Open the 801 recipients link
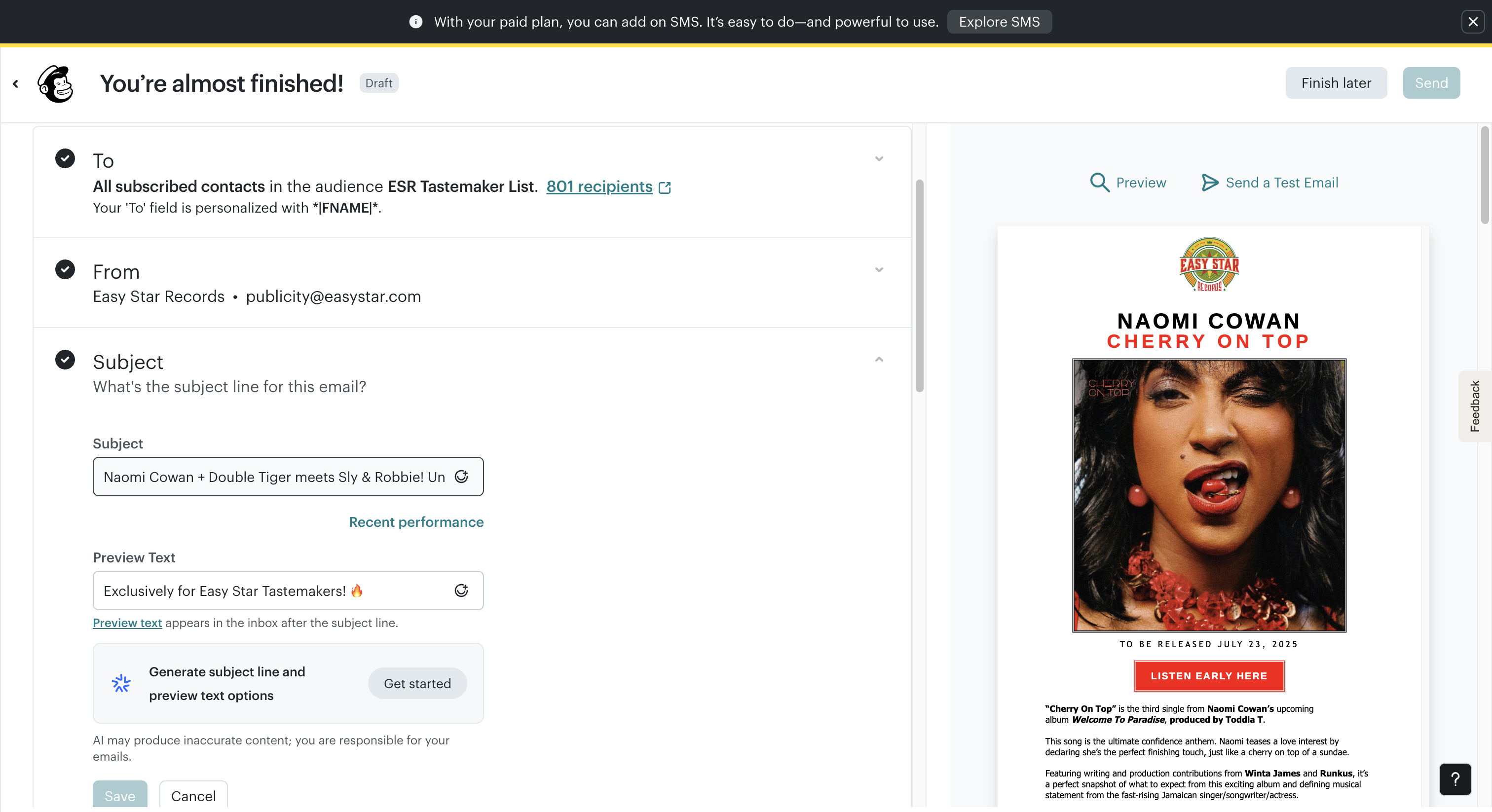 point(599,186)
